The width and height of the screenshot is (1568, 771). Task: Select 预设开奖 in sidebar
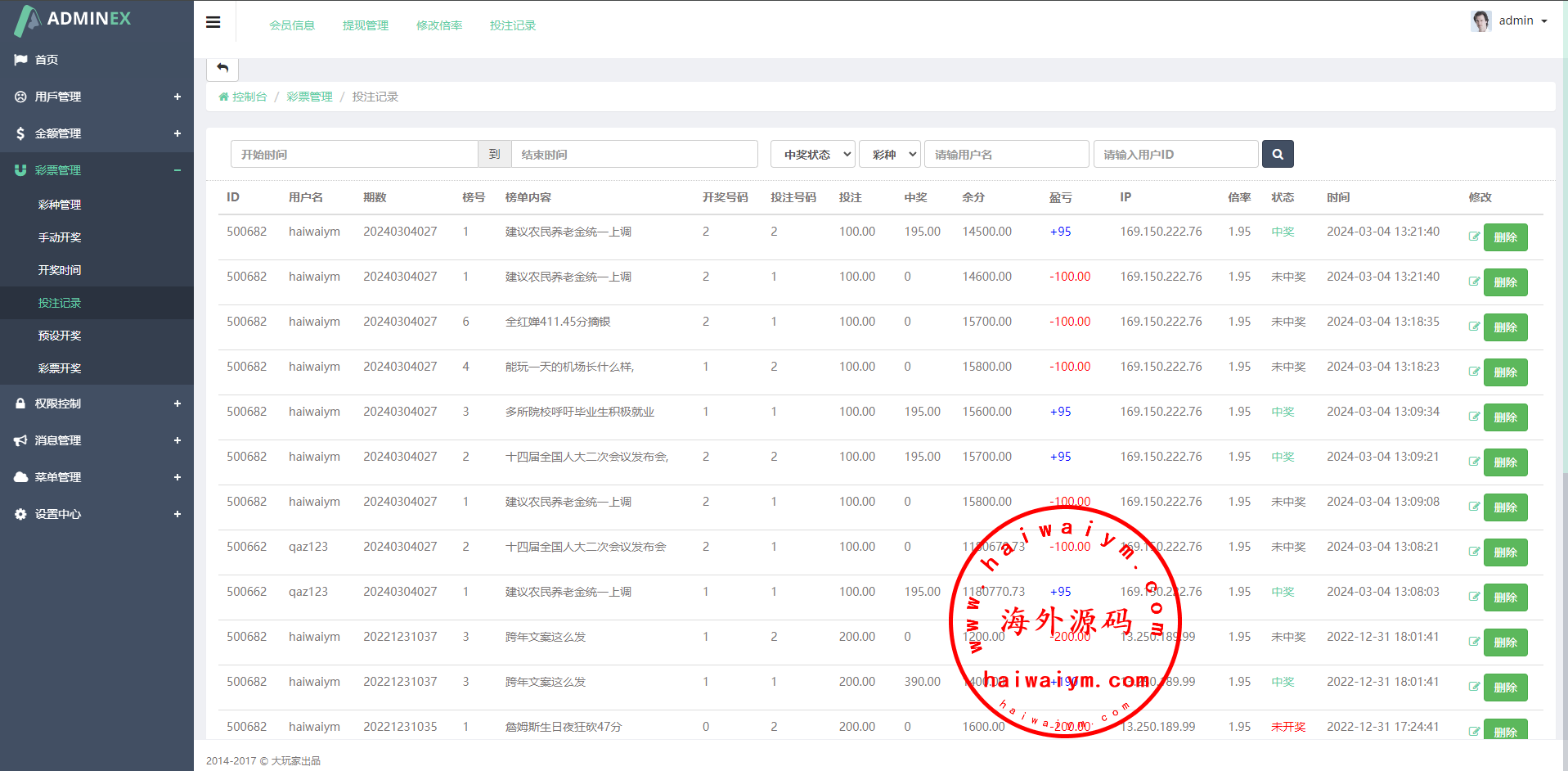[x=60, y=336]
